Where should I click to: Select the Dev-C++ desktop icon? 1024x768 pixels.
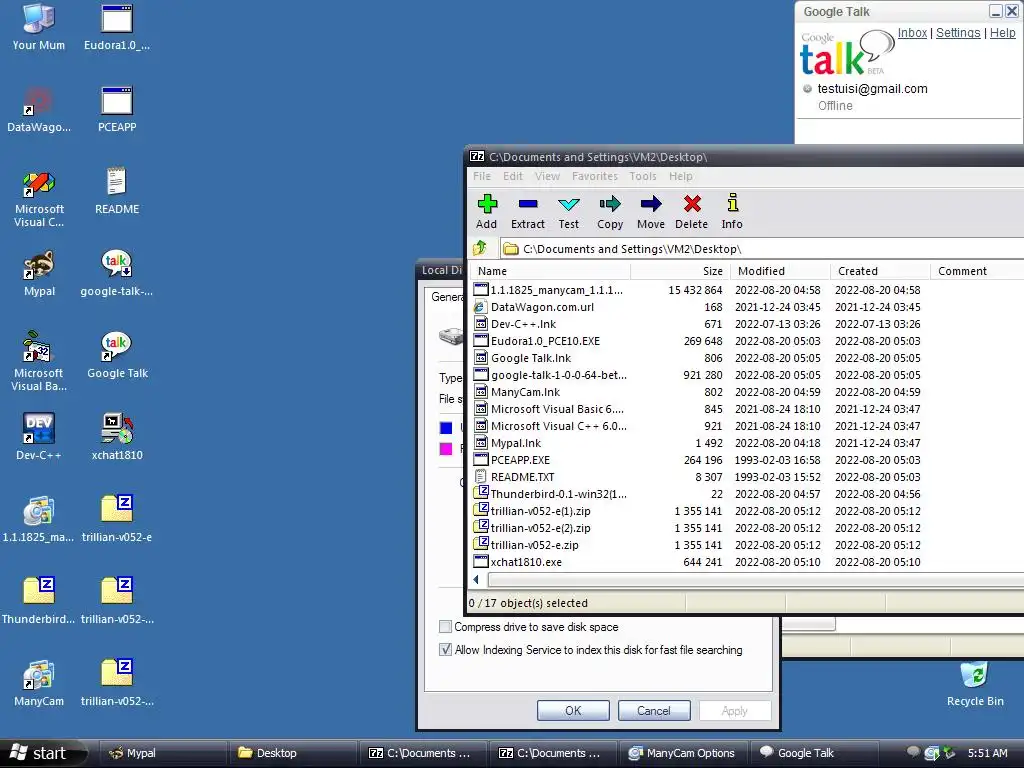click(x=39, y=437)
